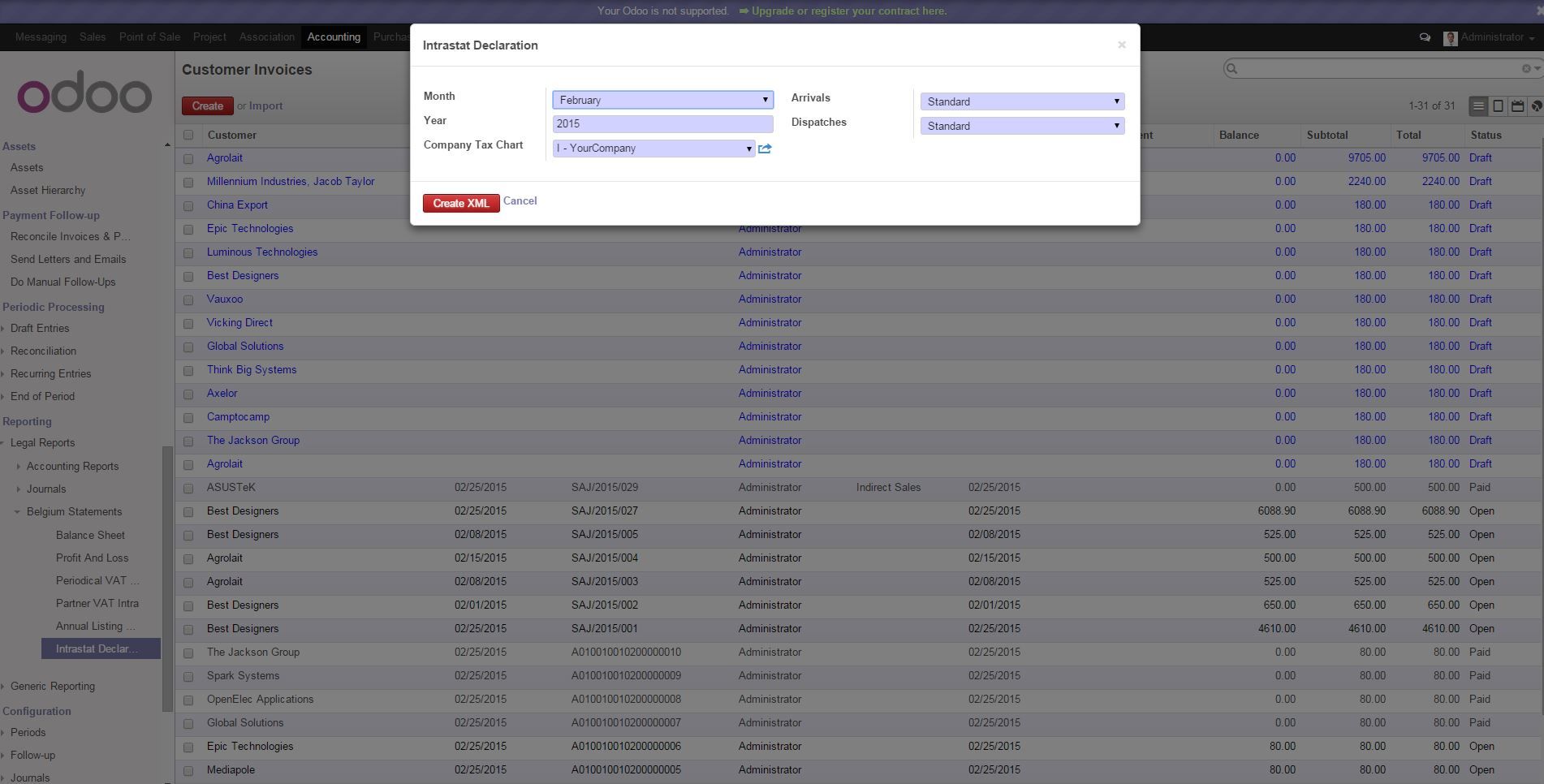Open Recurring Entries menu
This screenshot has height=784, width=1544.
tap(50, 373)
